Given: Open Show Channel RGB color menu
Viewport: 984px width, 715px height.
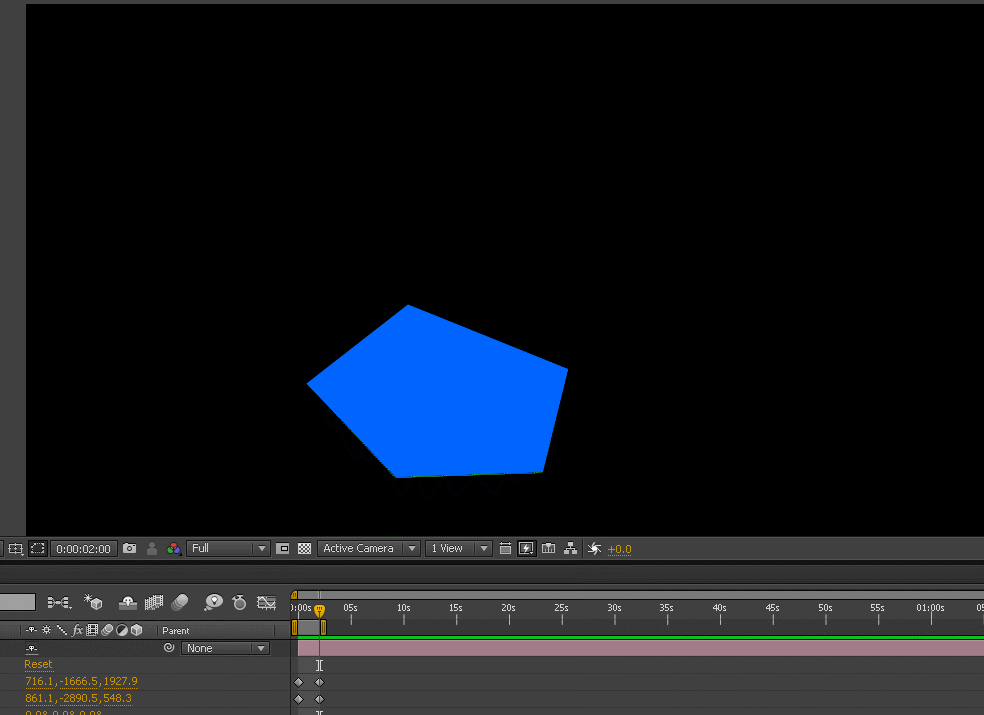Looking at the screenshot, I should (174, 549).
